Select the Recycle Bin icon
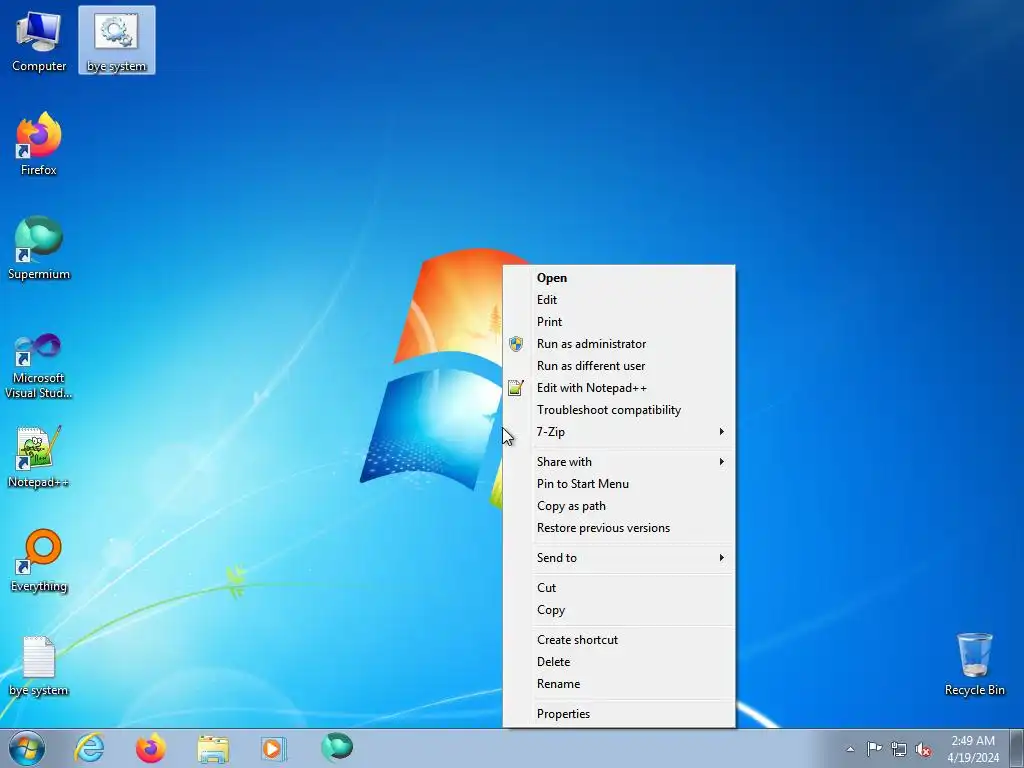Image resolution: width=1024 pixels, height=768 pixels. point(974,664)
